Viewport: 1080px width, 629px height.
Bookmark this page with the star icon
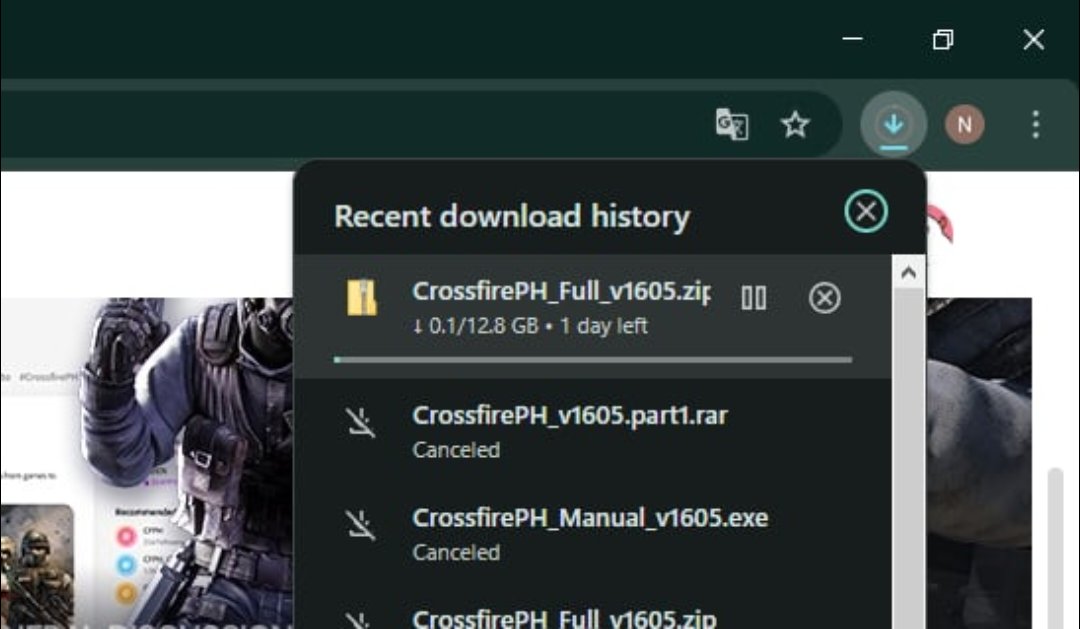[x=795, y=125]
